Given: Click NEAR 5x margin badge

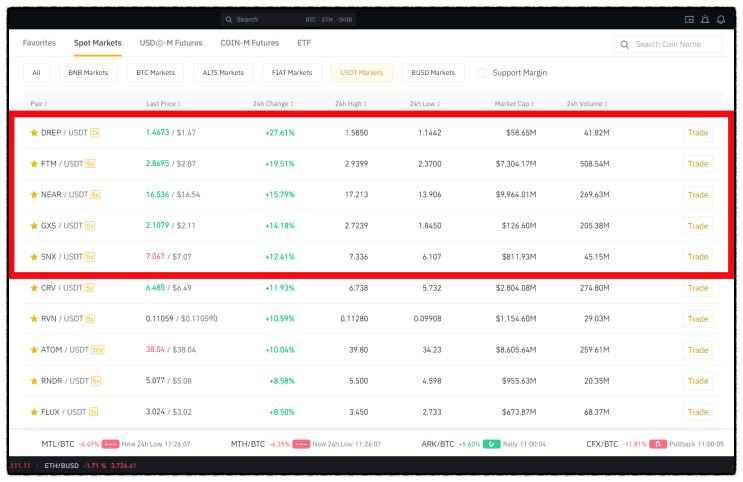Looking at the screenshot, I should (x=95, y=195).
